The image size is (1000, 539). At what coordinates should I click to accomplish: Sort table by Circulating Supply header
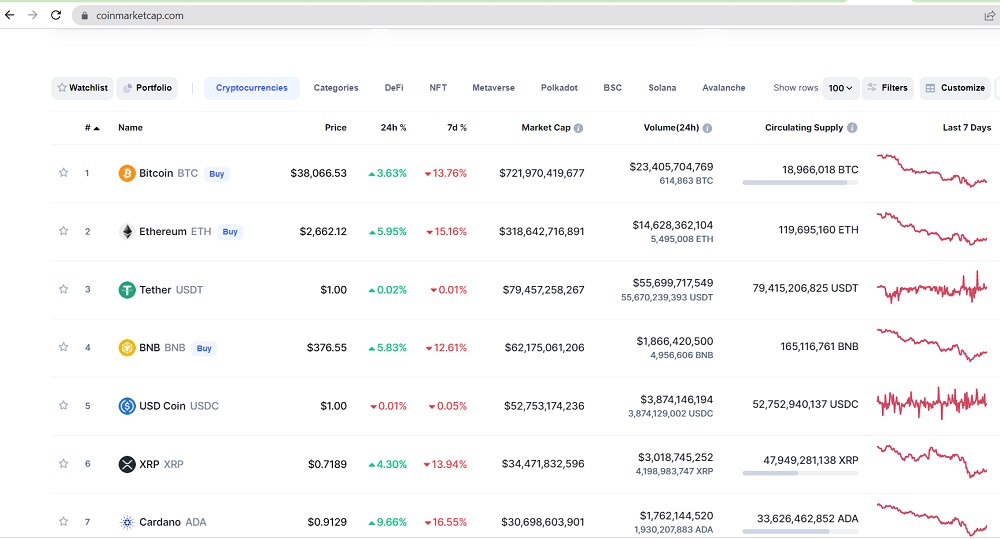click(804, 128)
